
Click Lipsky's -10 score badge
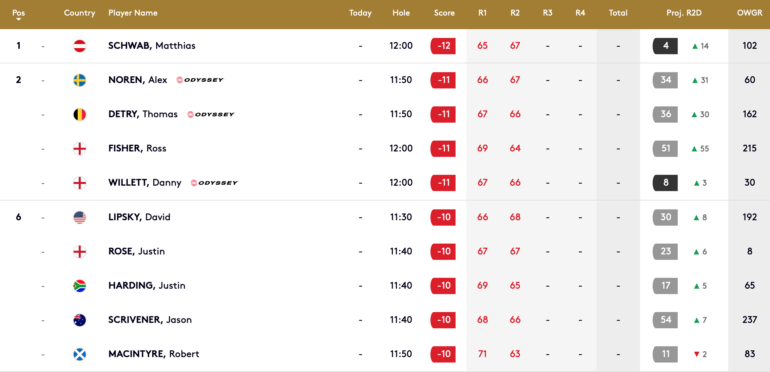click(443, 217)
